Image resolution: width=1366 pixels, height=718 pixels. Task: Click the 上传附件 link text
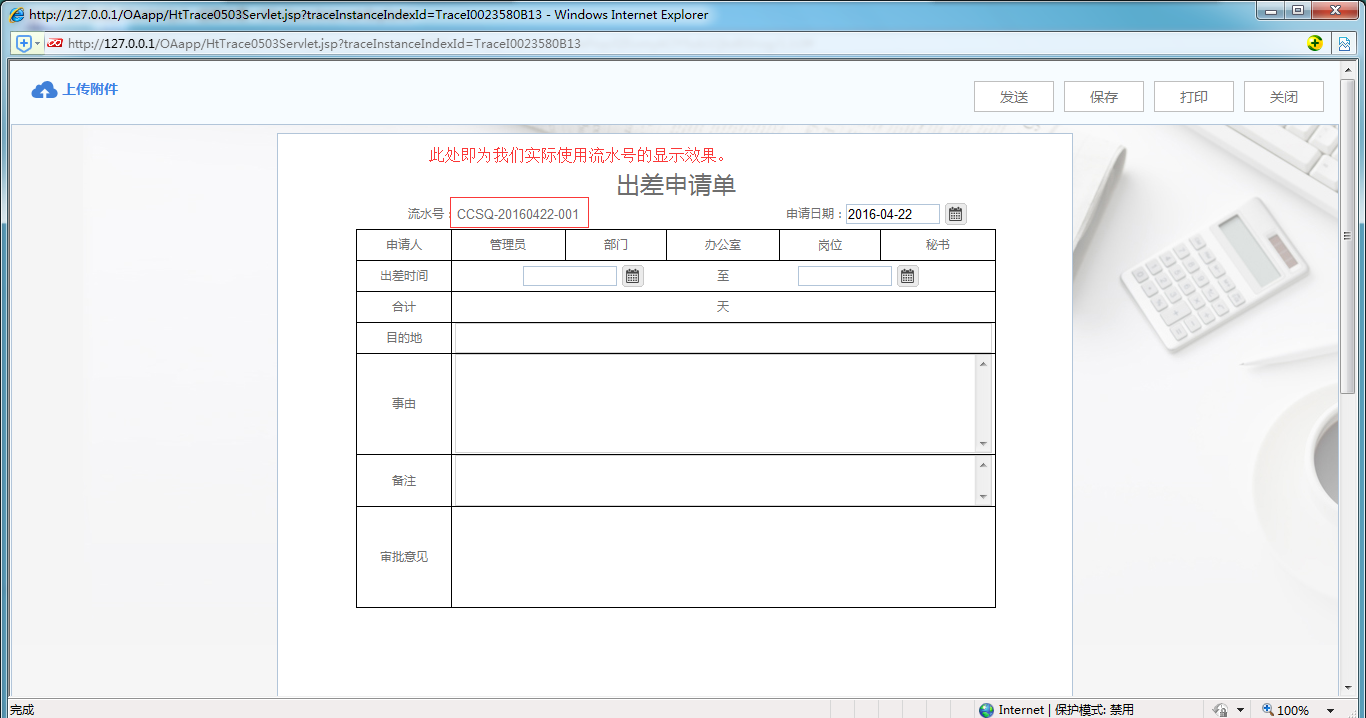(90, 89)
